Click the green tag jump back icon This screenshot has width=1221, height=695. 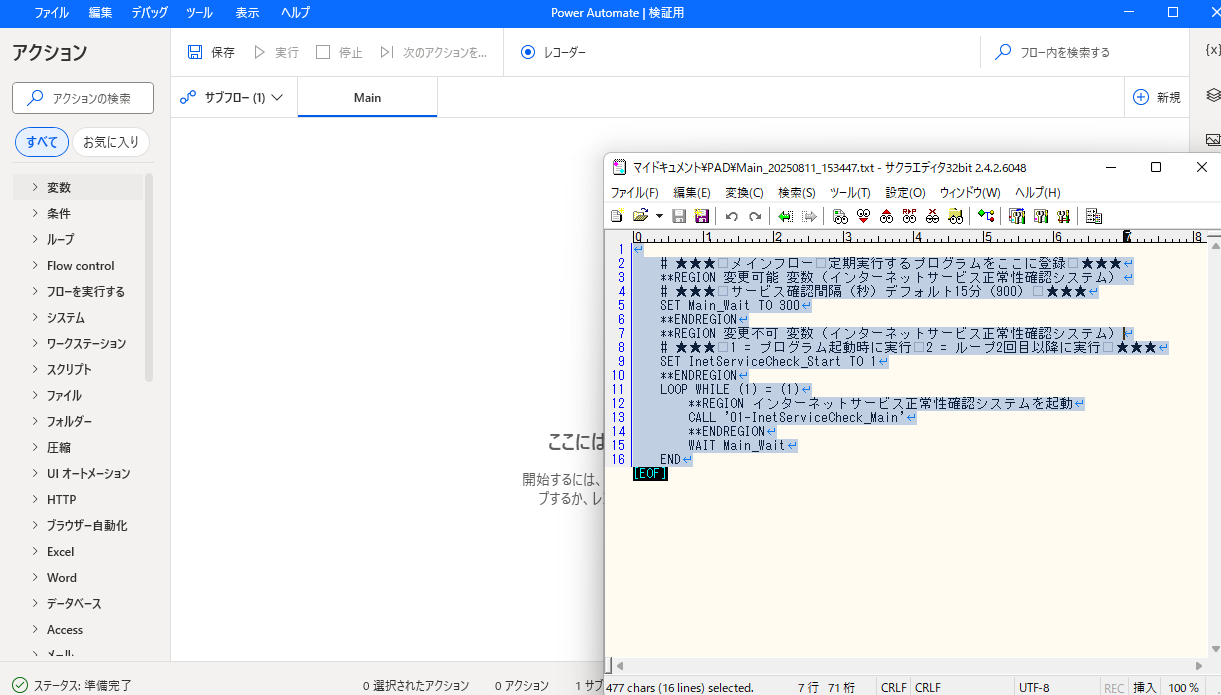pos(786,216)
